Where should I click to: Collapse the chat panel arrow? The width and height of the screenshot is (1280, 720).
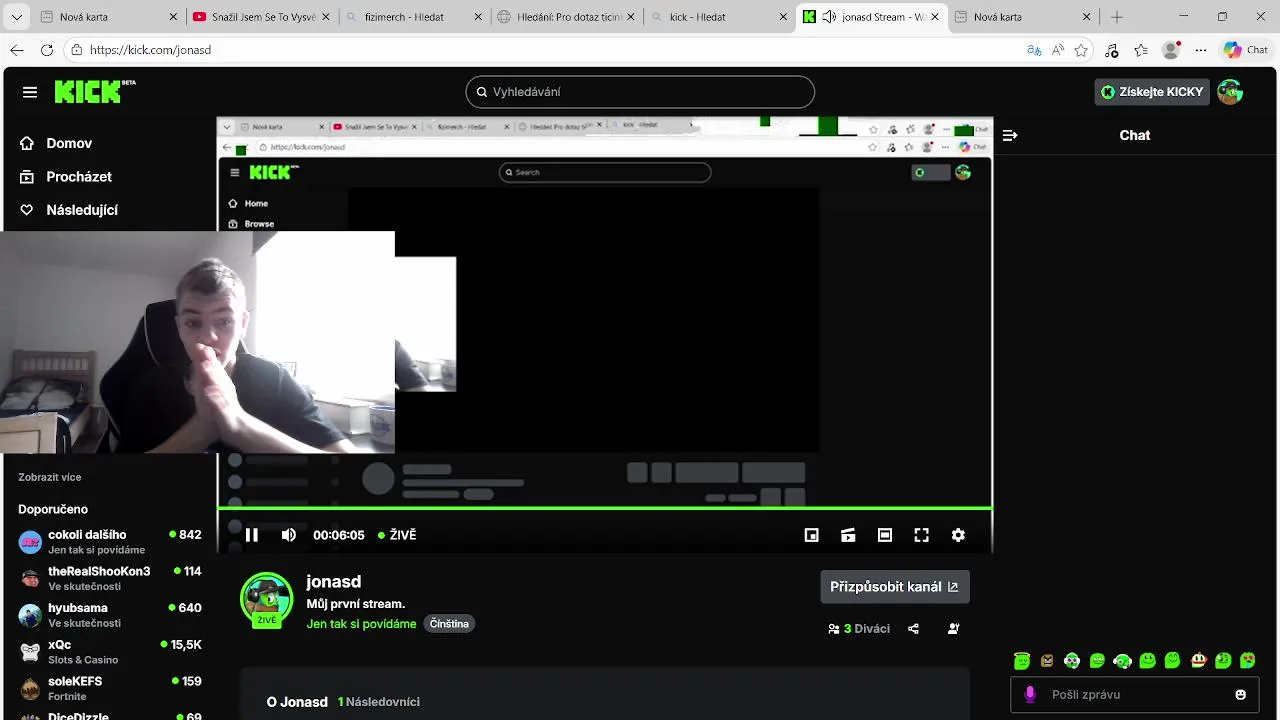[1010, 135]
